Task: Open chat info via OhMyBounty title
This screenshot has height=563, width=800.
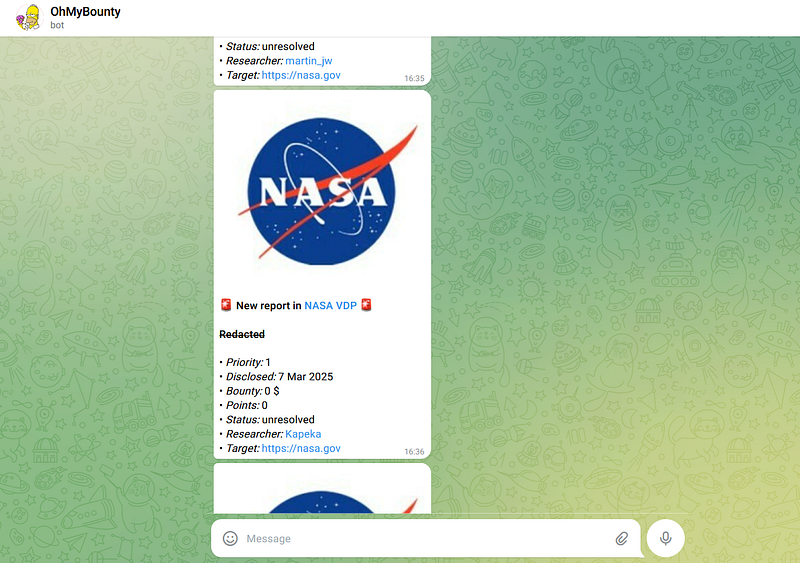Action: [x=85, y=11]
